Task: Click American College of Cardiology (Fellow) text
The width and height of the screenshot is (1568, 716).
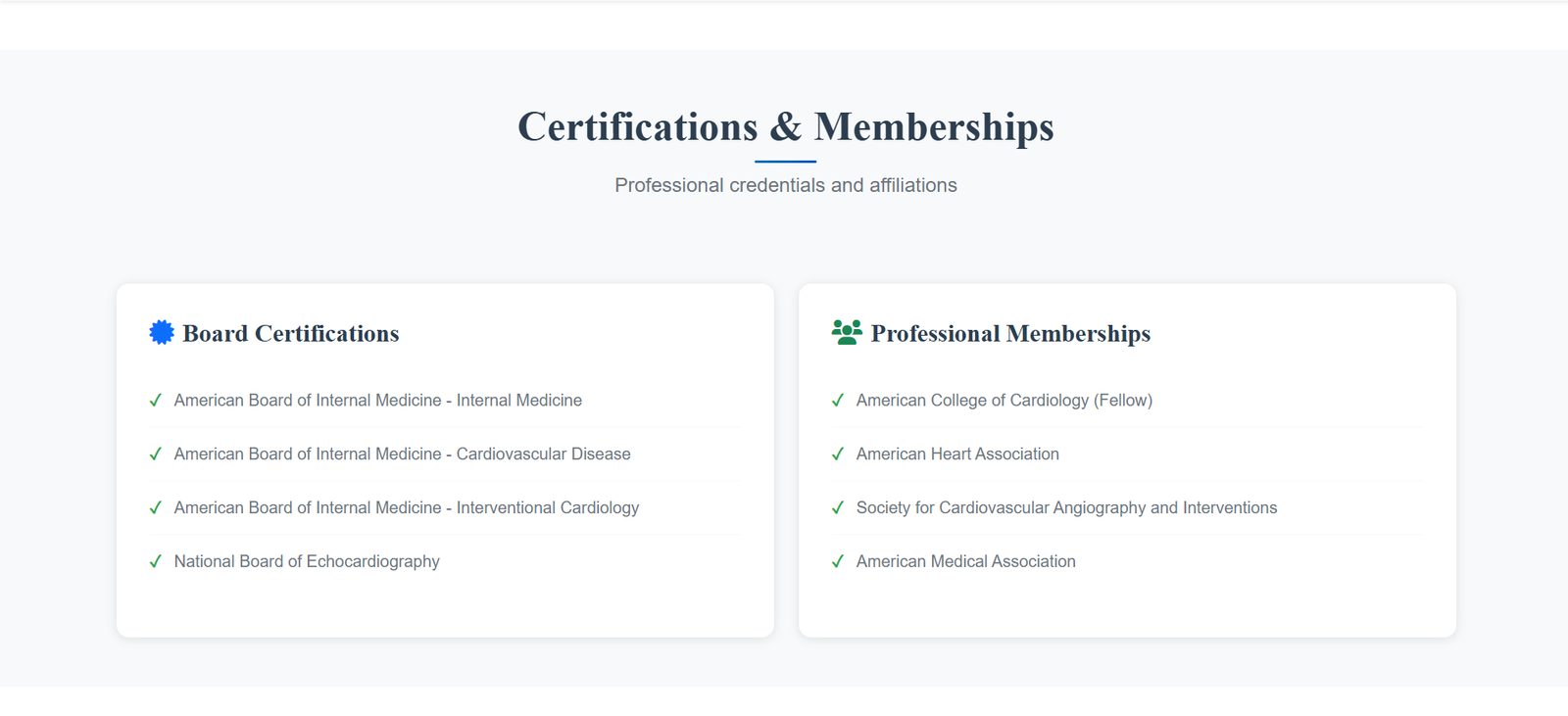Action: pyautogui.click(x=1004, y=401)
